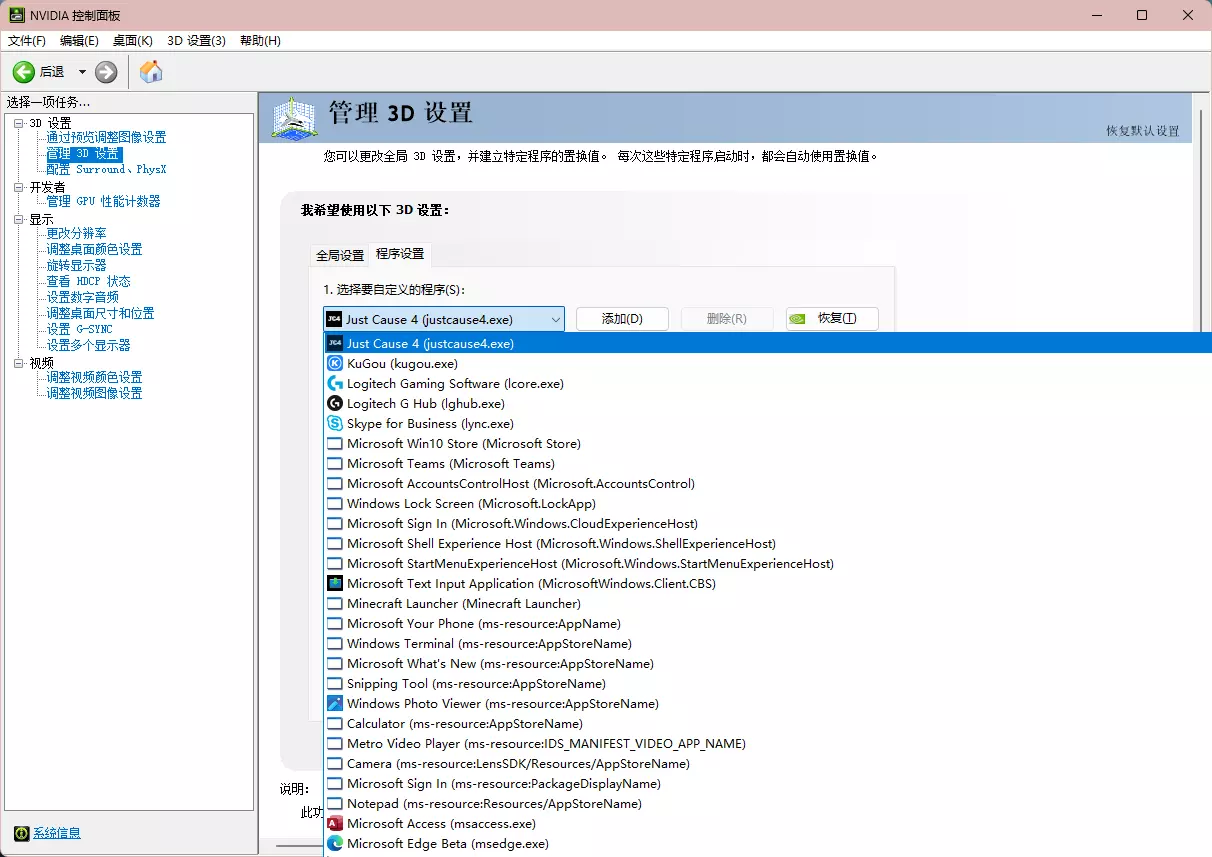This screenshot has height=857, width=1212.
Task: Click the Logitech G Hub icon
Action: pyautogui.click(x=335, y=403)
